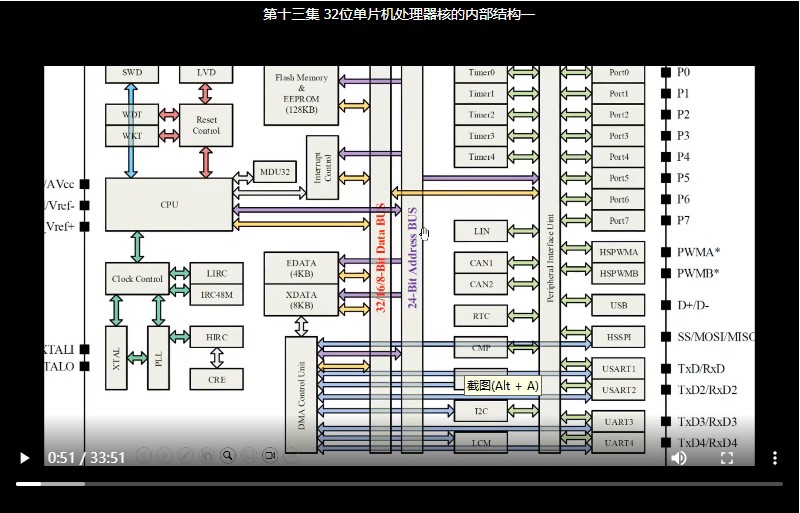Click the USB block
800x513 pixels.
tap(618, 305)
